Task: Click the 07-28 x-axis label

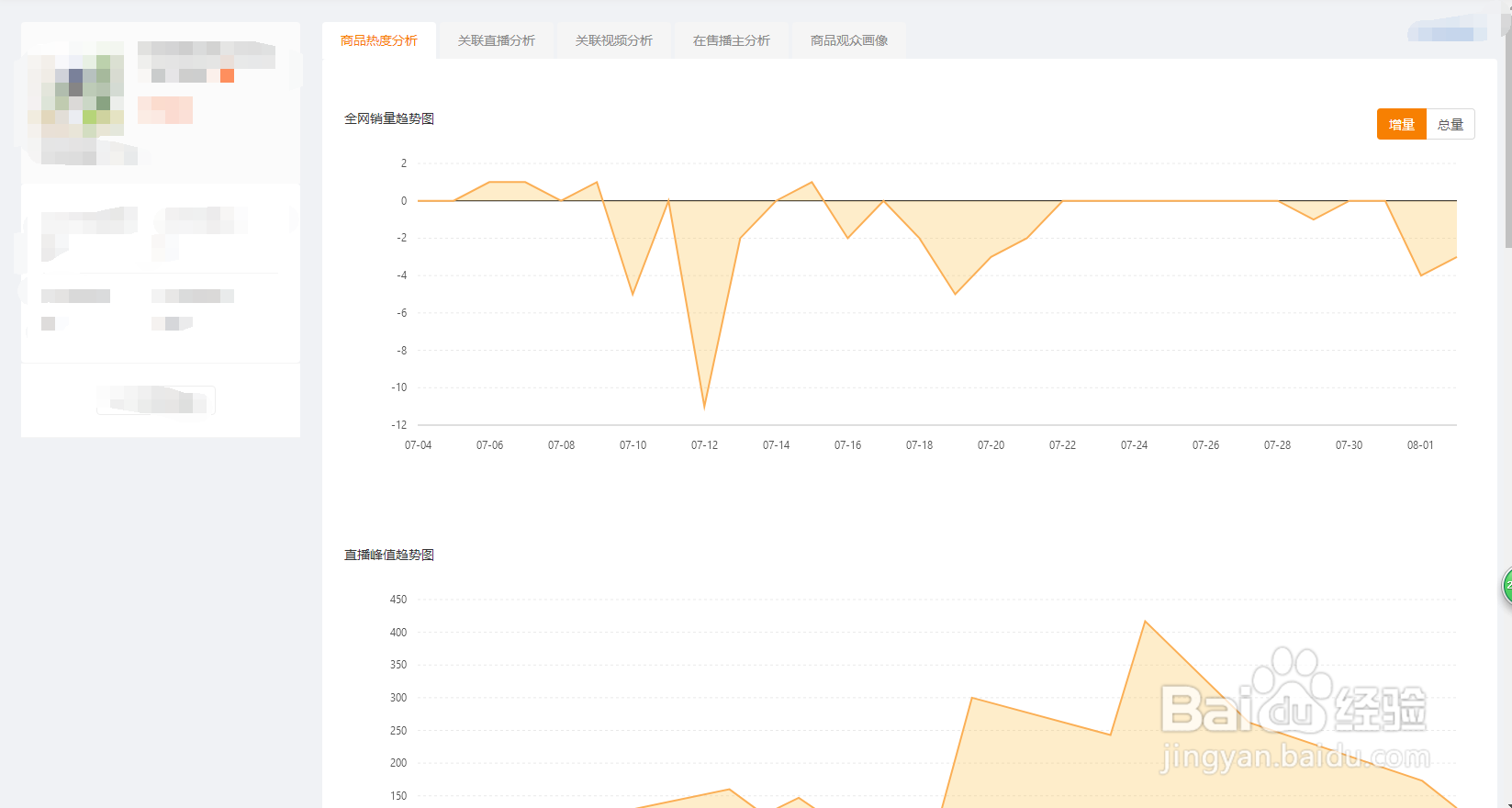Action: click(1277, 445)
